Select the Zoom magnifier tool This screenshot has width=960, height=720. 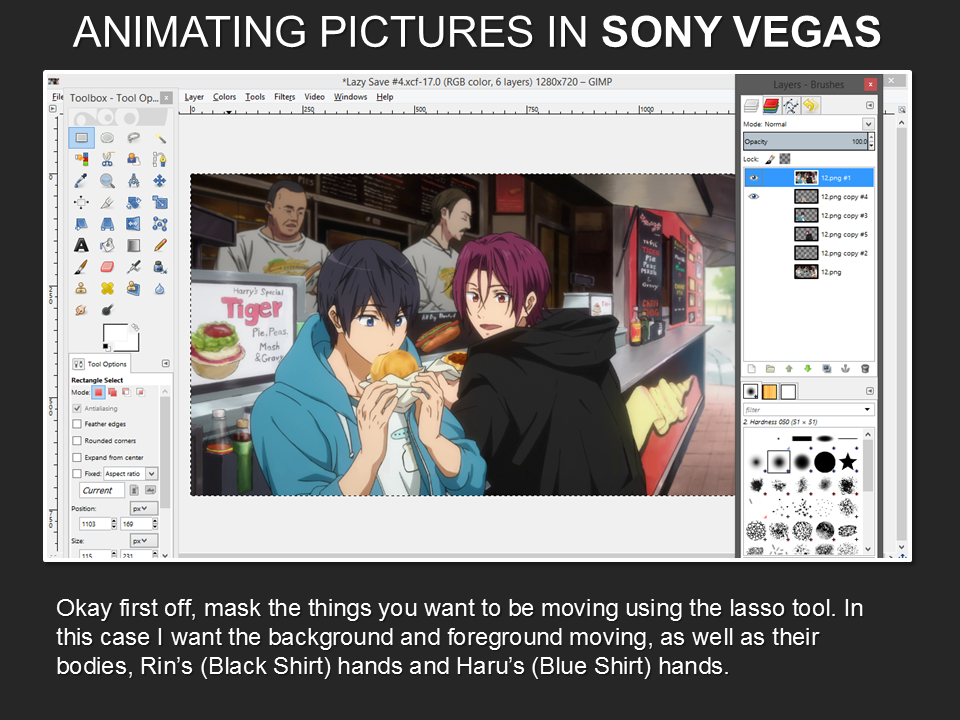[x=107, y=181]
